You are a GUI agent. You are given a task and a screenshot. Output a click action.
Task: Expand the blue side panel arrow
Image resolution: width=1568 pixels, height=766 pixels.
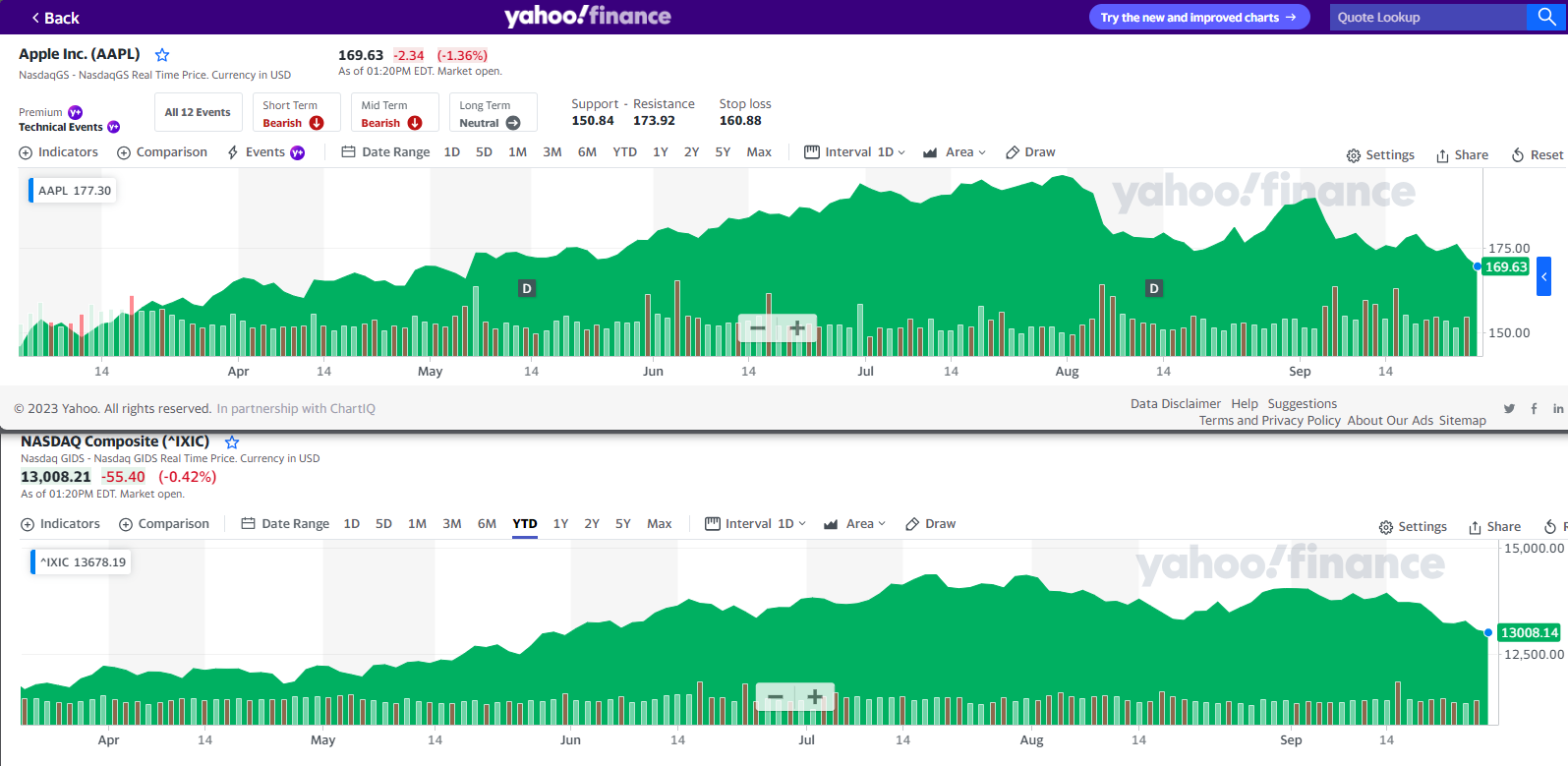tap(1543, 276)
